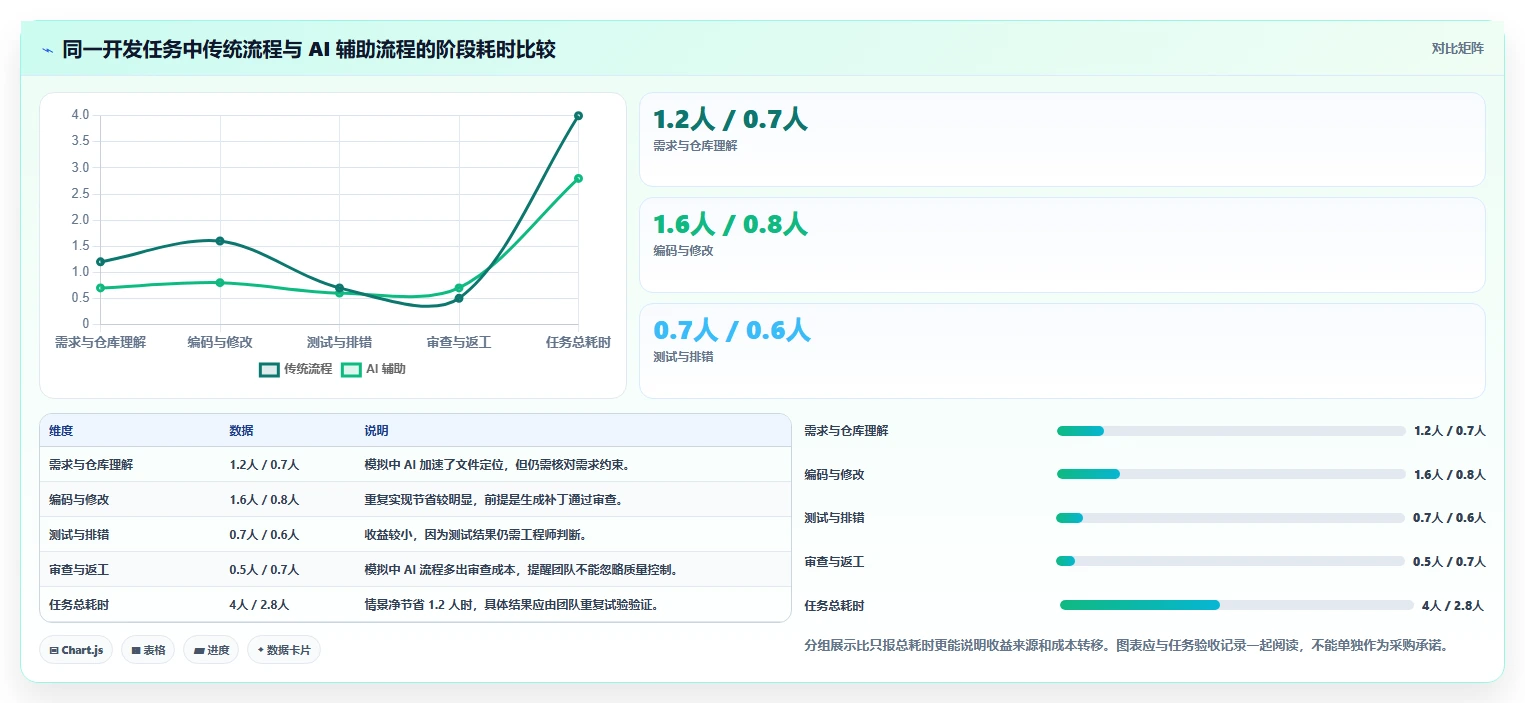Select the 数据卡片 tag chip
This screenshot has width=1525, height=703.
coord(284,650)
